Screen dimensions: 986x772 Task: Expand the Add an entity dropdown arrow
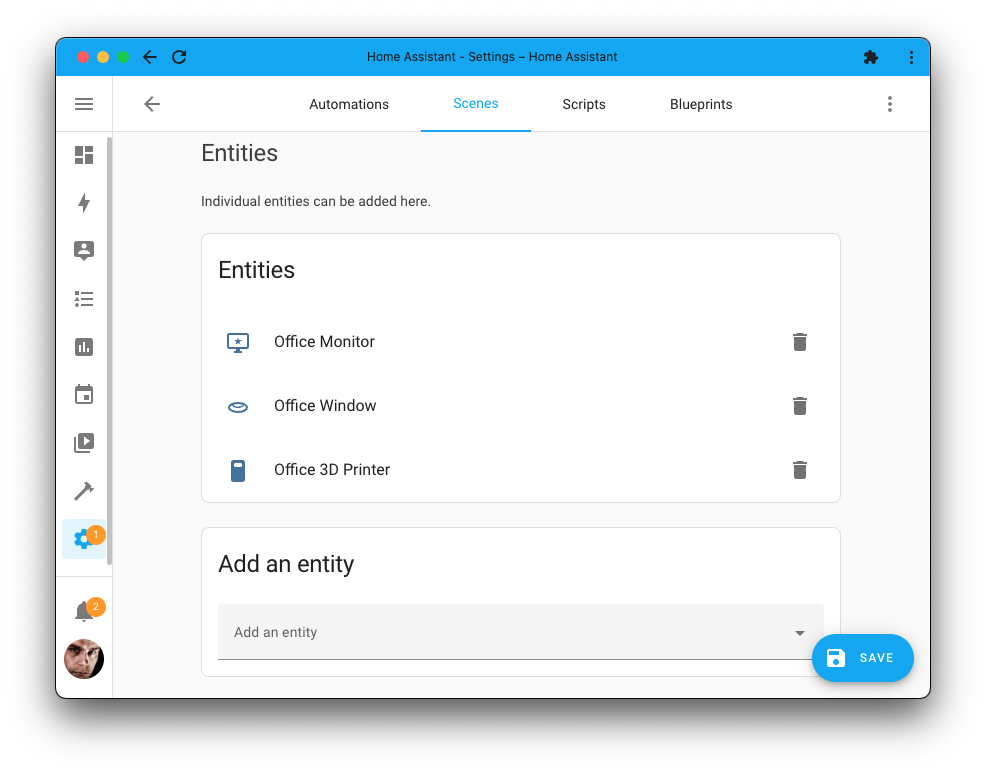tap(799, 633)
